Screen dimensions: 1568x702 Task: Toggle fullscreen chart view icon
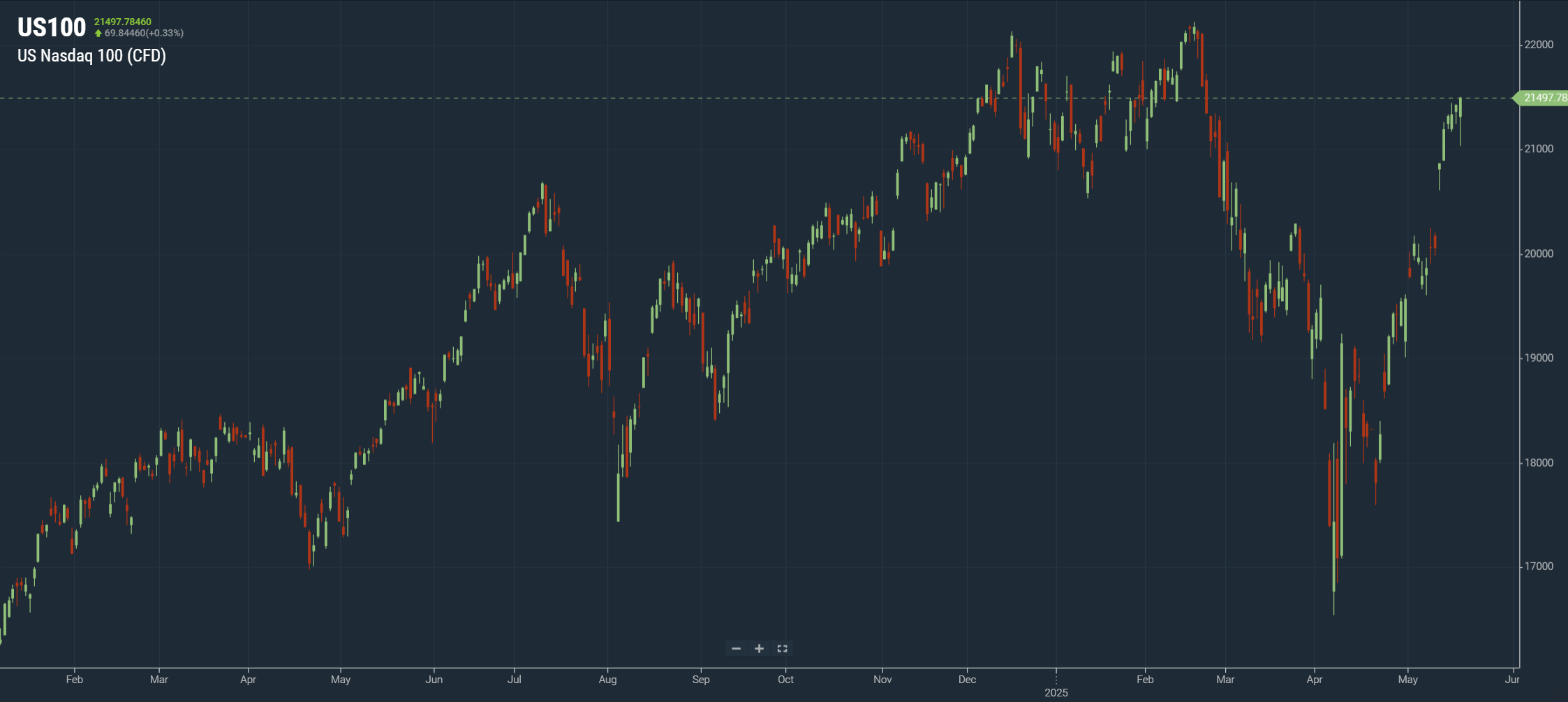[782, 649]
